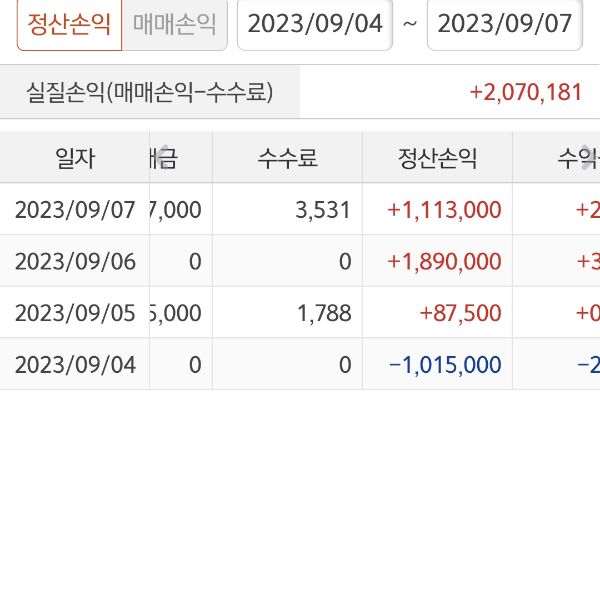Select the 2023/09/07 row date
This screenshot has width=600, height=600.
click(75, 209)
